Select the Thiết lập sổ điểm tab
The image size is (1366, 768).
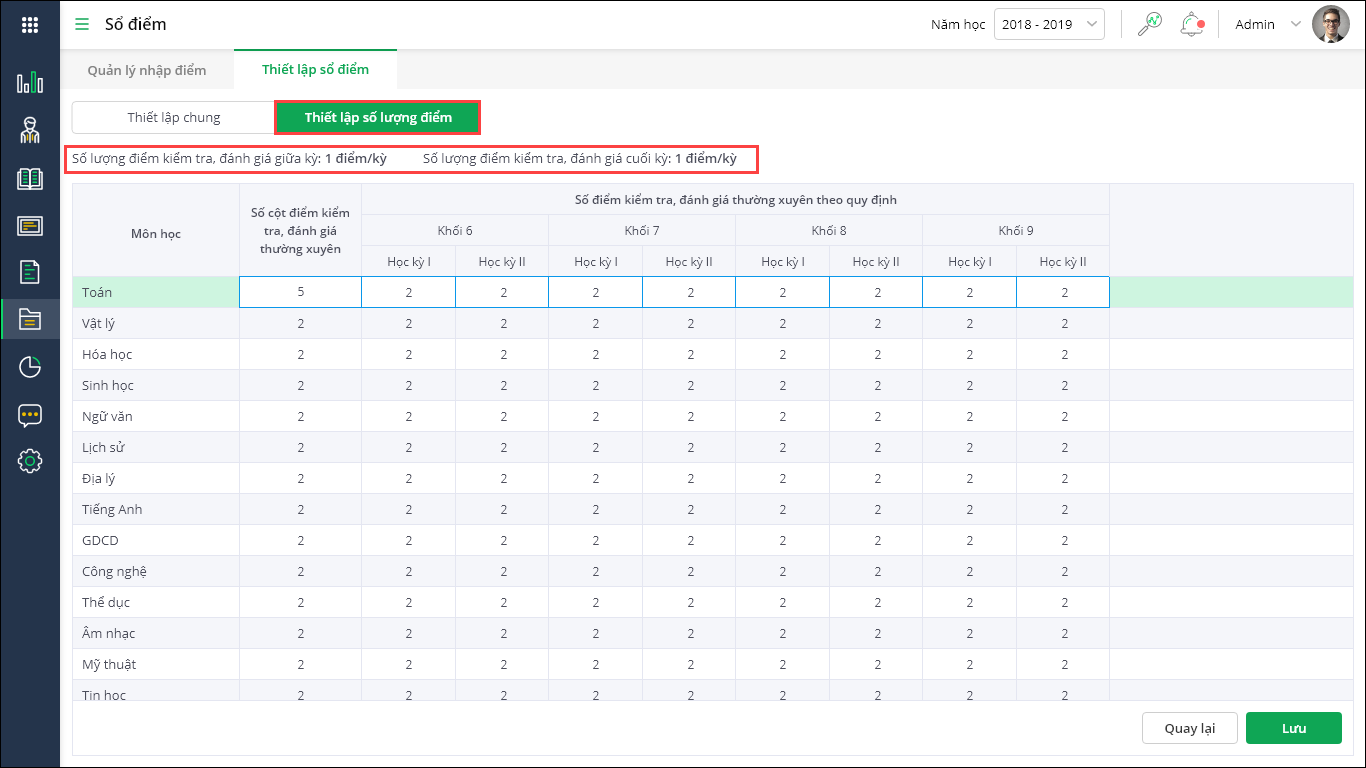(315, 70)
